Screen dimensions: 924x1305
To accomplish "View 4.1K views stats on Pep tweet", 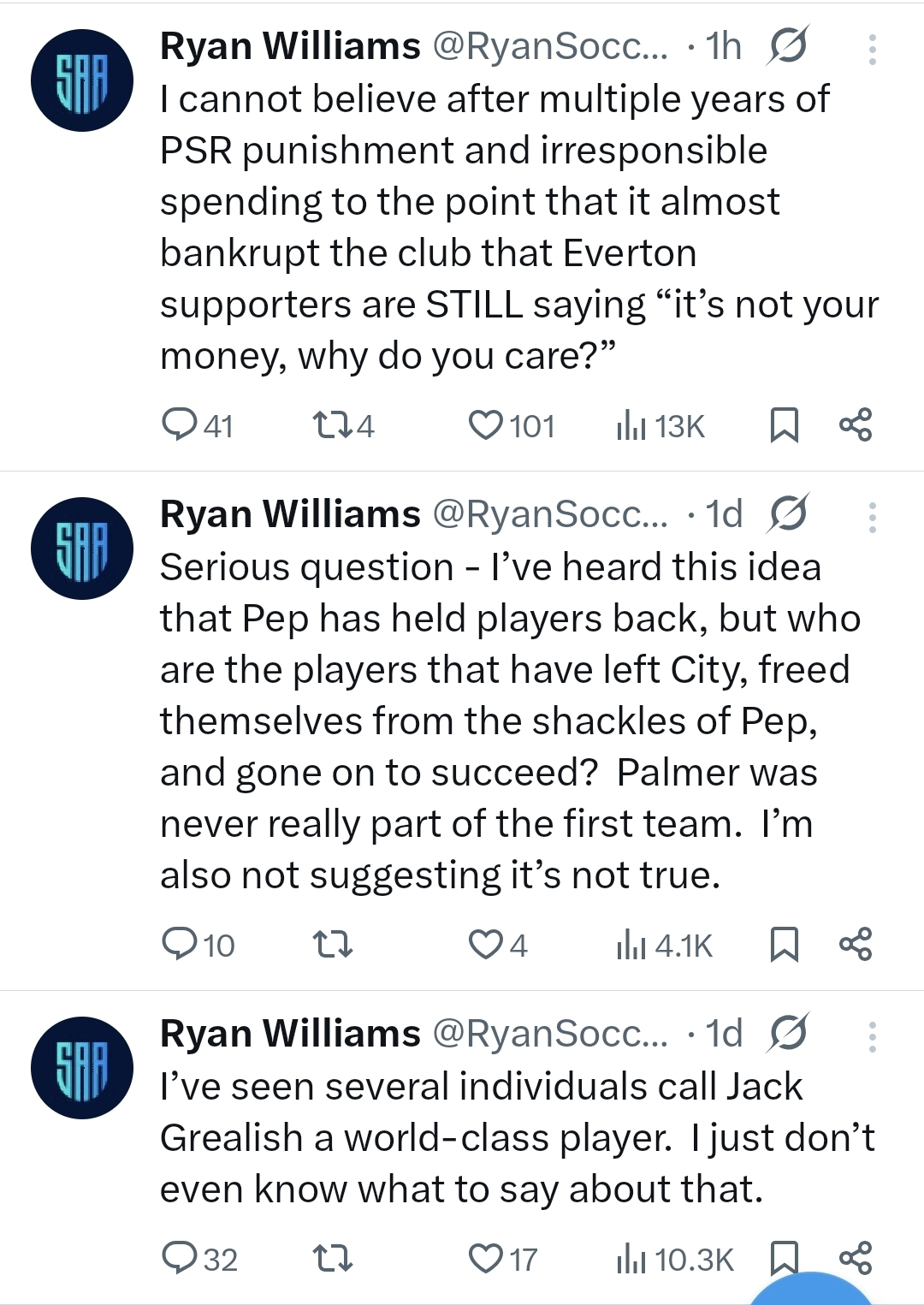I will tap(664, 945).
